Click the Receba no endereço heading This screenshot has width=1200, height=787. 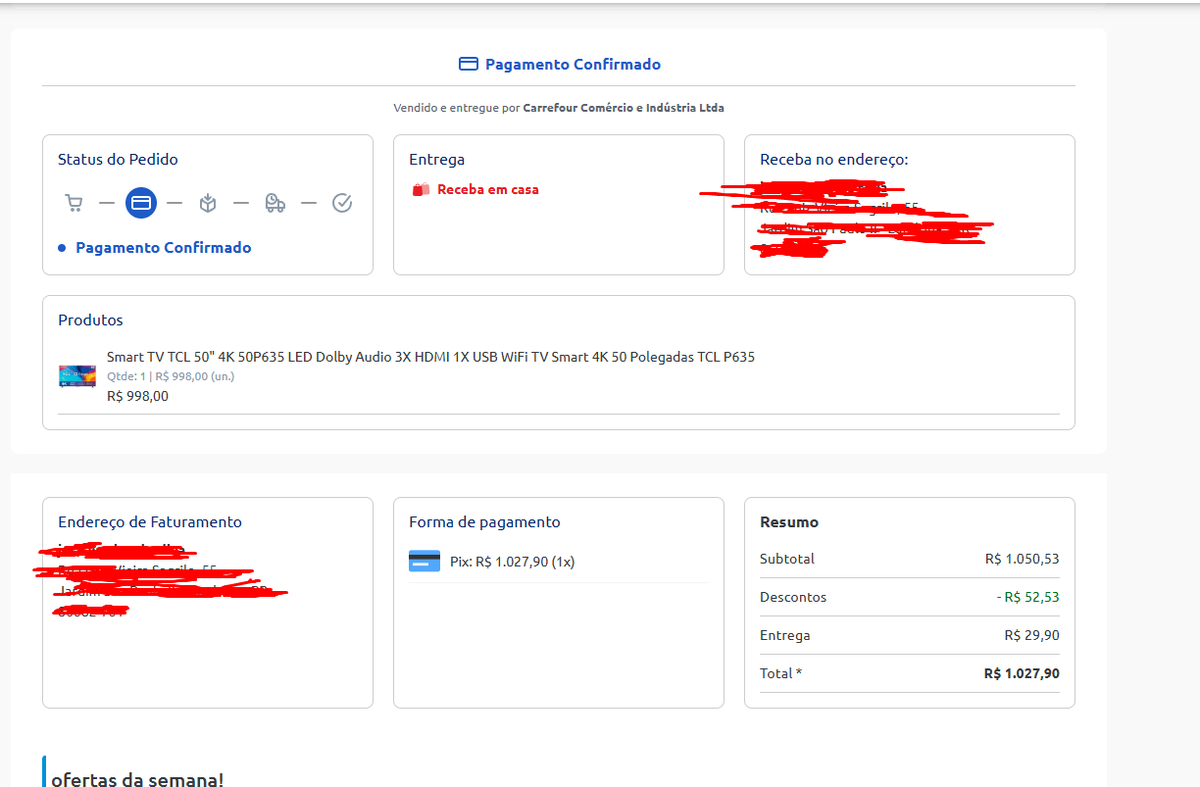834,159
